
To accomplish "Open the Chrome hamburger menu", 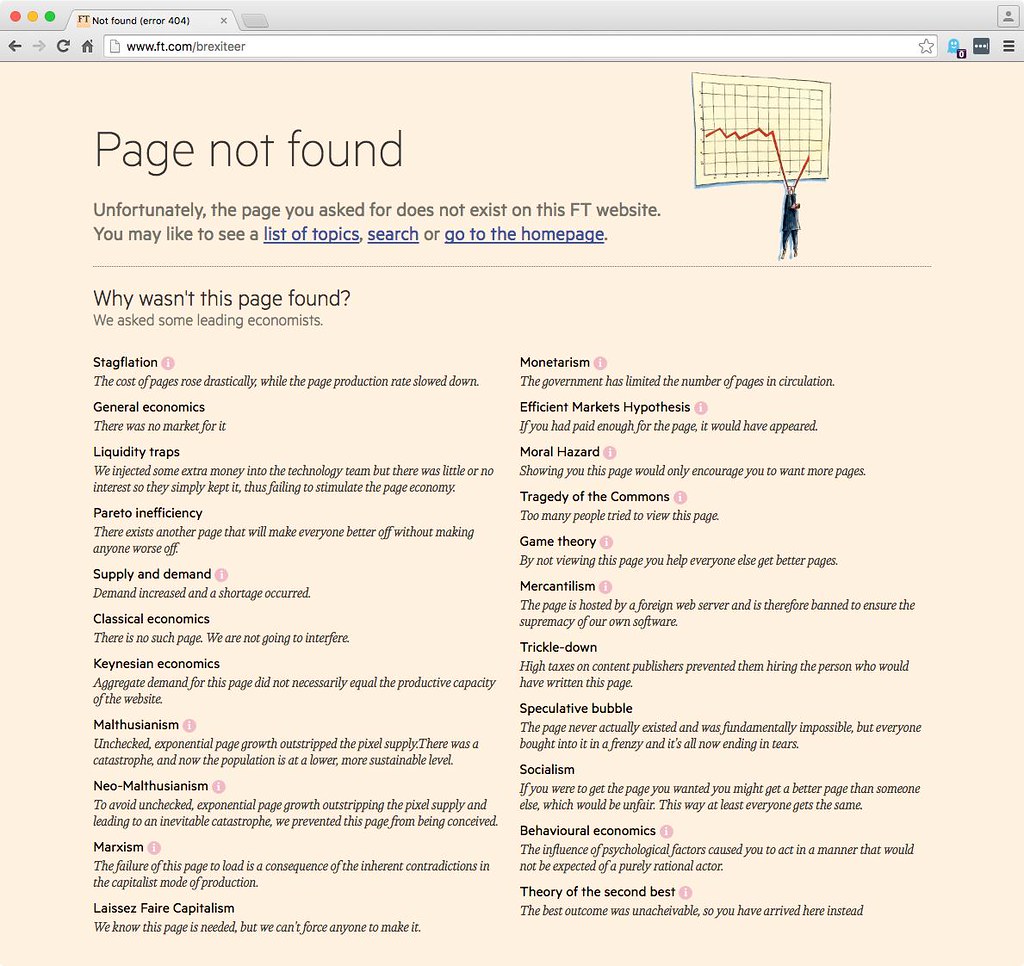I will pos(1008,46).
